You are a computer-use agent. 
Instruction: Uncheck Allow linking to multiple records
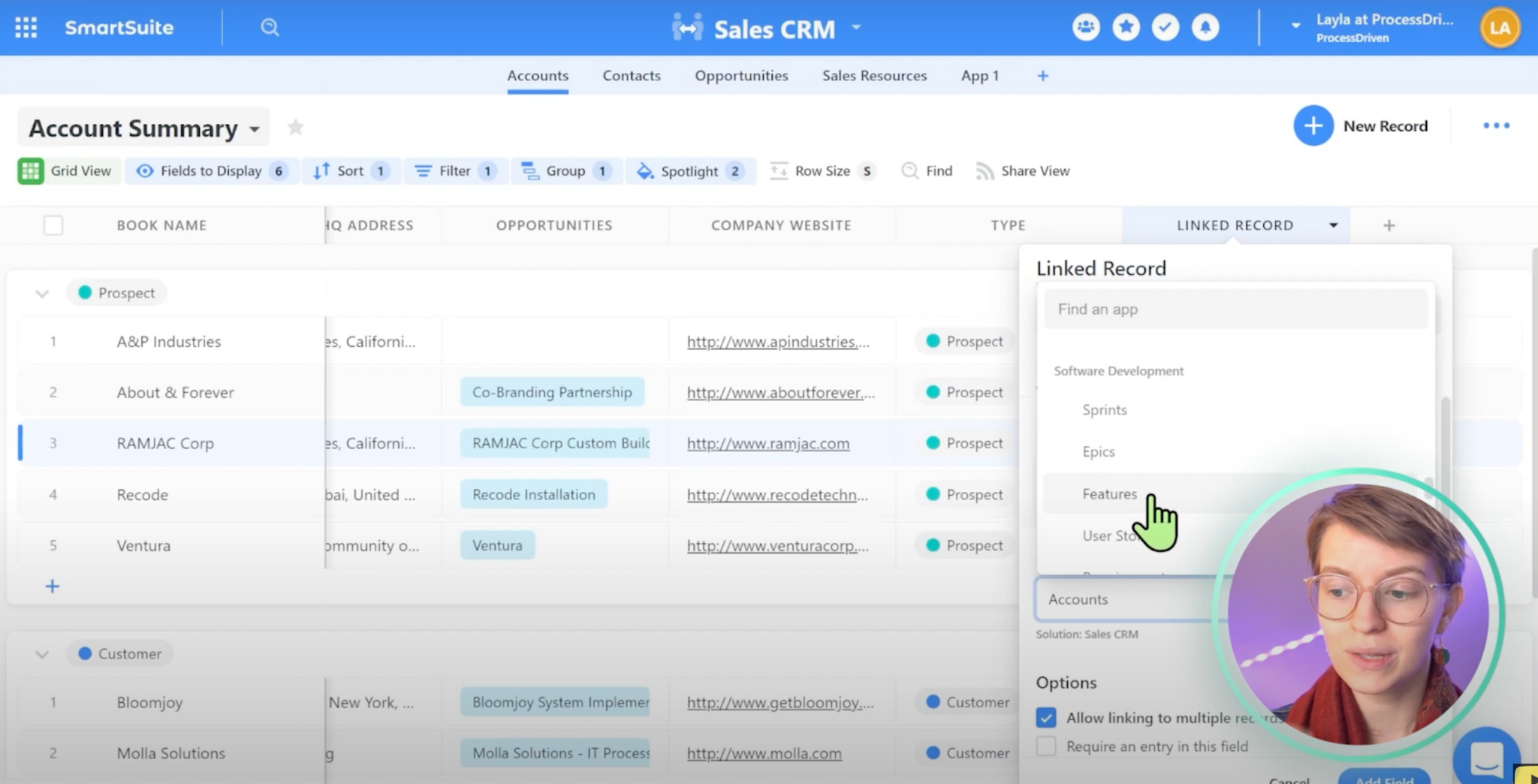1046,718
